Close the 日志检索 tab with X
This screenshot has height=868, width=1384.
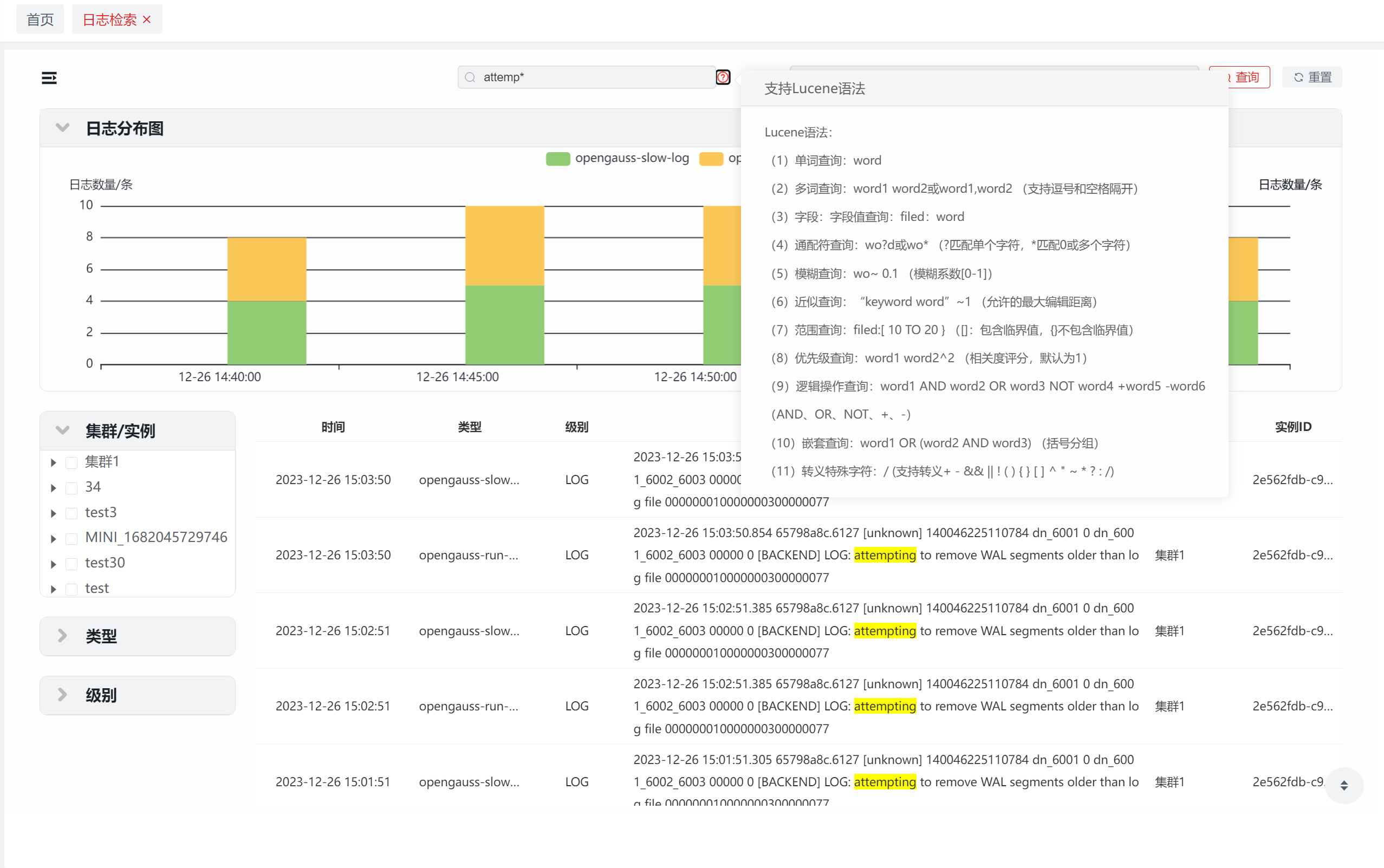(147, 19)
